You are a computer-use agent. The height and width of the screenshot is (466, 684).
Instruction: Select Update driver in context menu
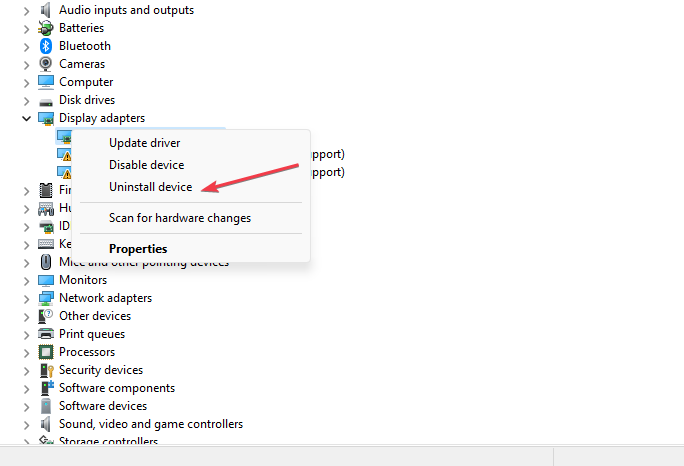click(144, 143)
